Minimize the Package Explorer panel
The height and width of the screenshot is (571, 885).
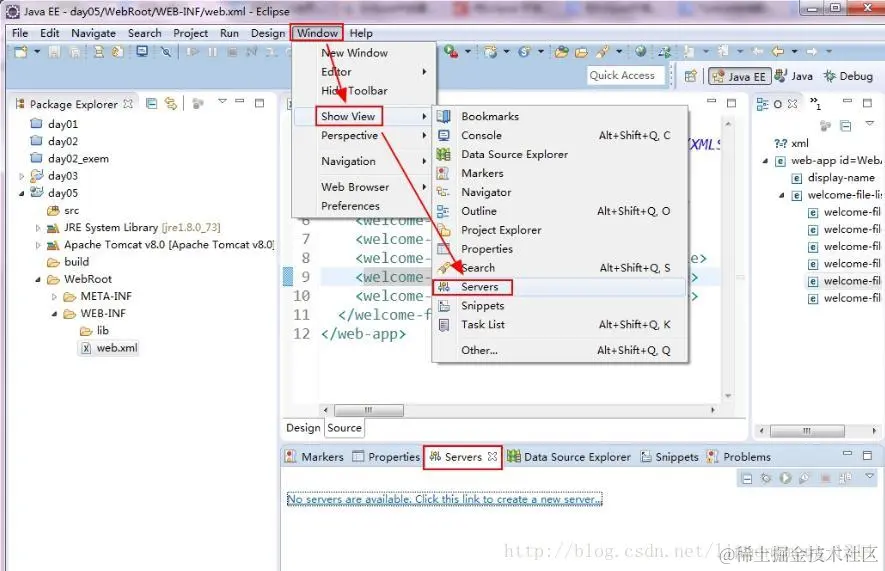pyautogui.click(x=240, y=102)
